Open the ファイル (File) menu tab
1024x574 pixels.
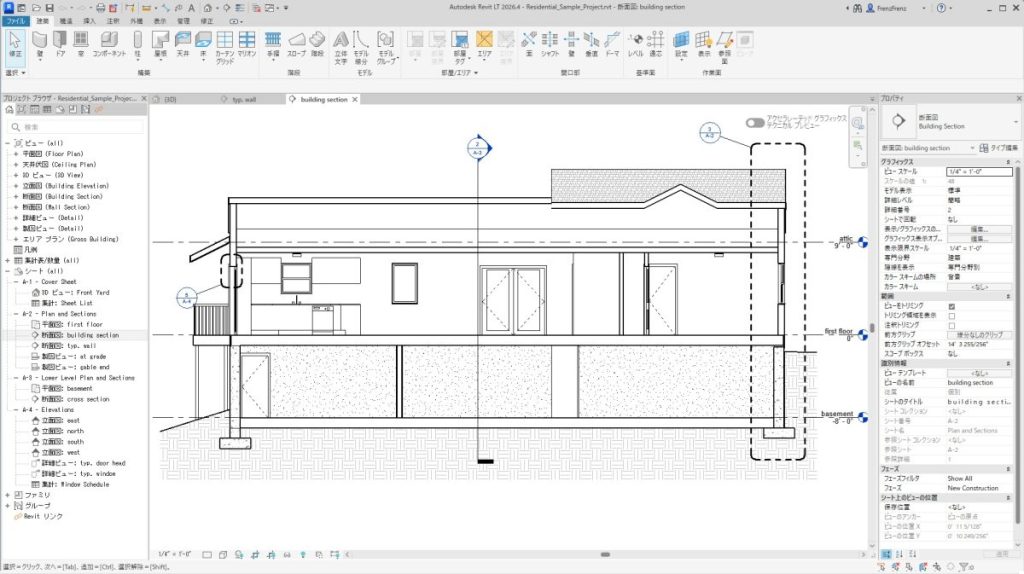pos(16,20)
